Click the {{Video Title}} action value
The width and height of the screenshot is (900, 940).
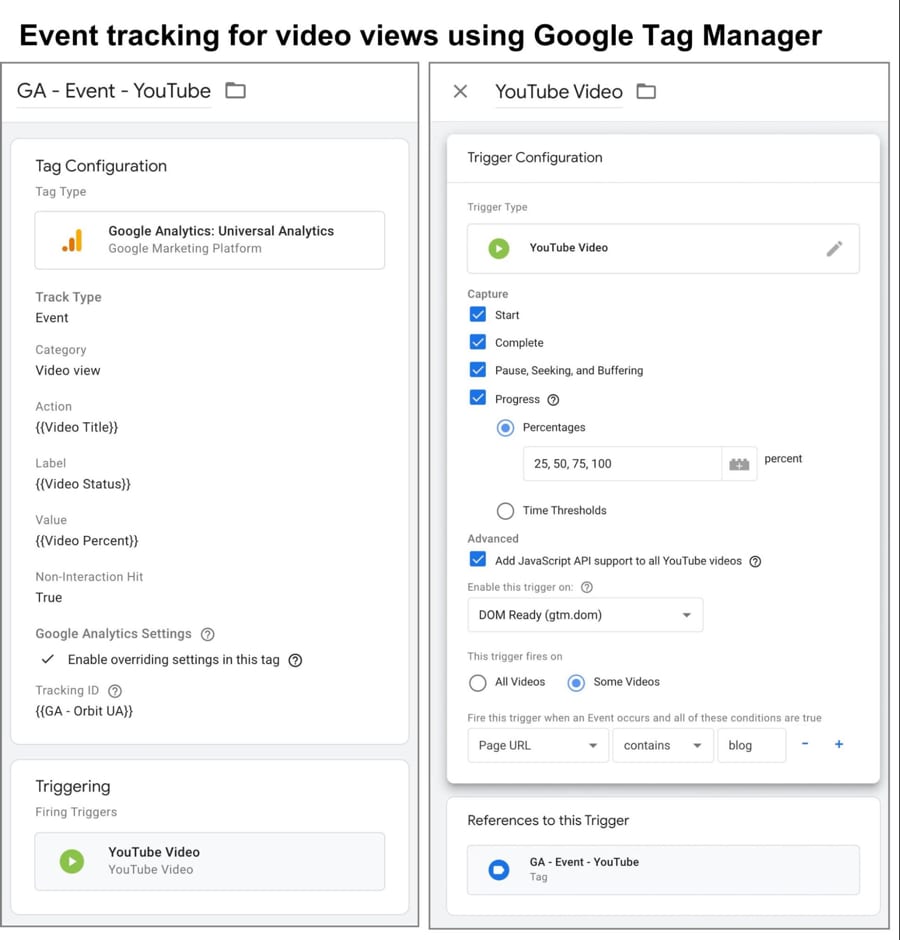[77, 427]
